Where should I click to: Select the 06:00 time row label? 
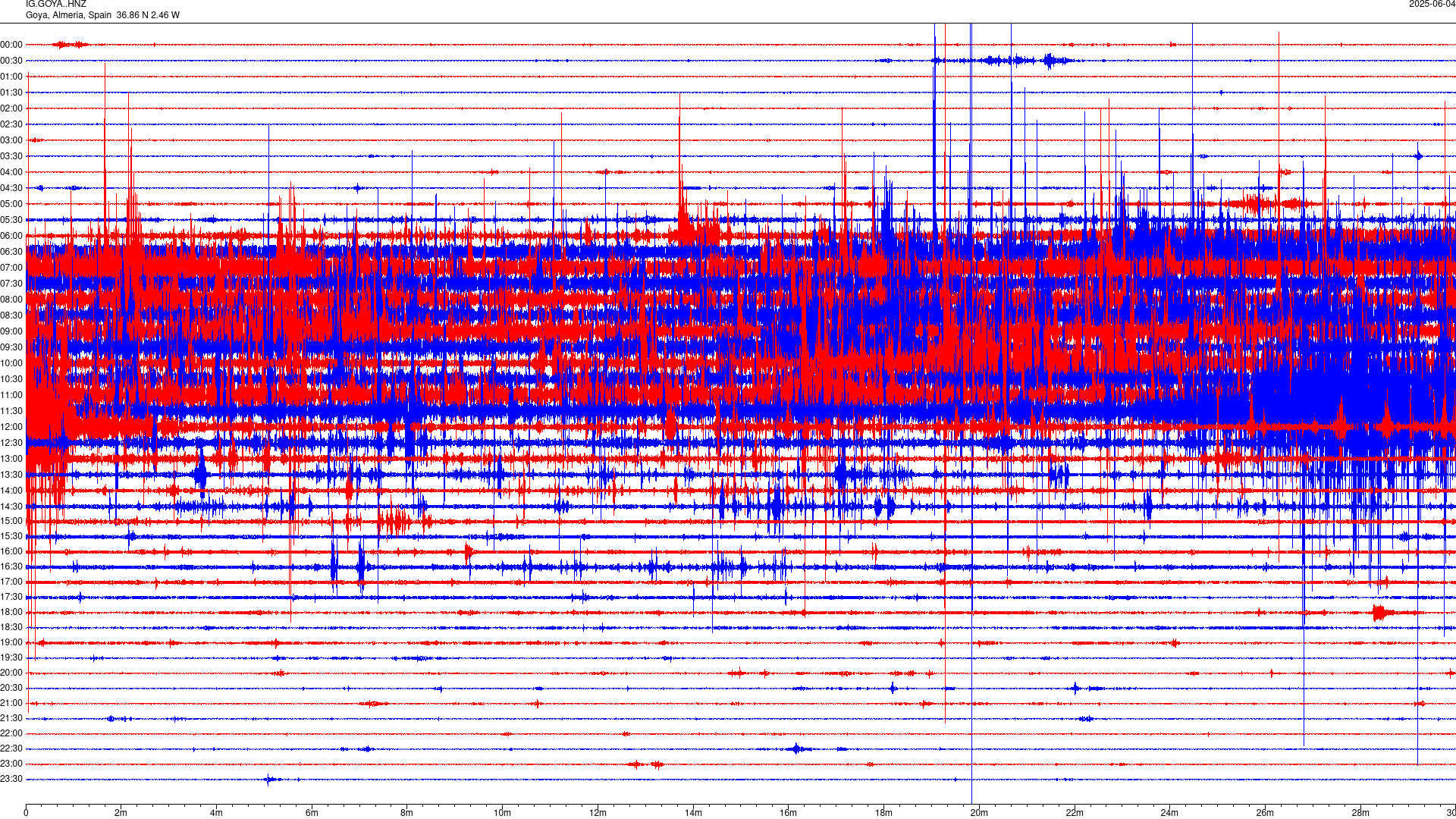pyautogui.click(x=11, y=236)
